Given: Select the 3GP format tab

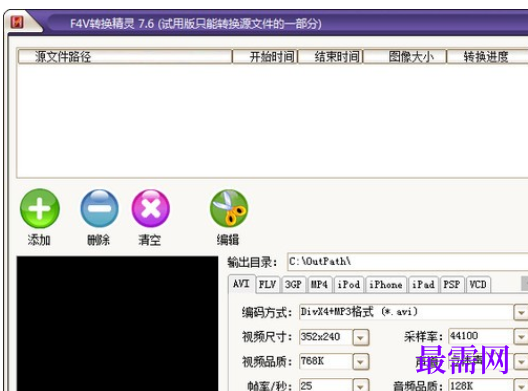Looking at the screenshot, I should click(293, 285).
